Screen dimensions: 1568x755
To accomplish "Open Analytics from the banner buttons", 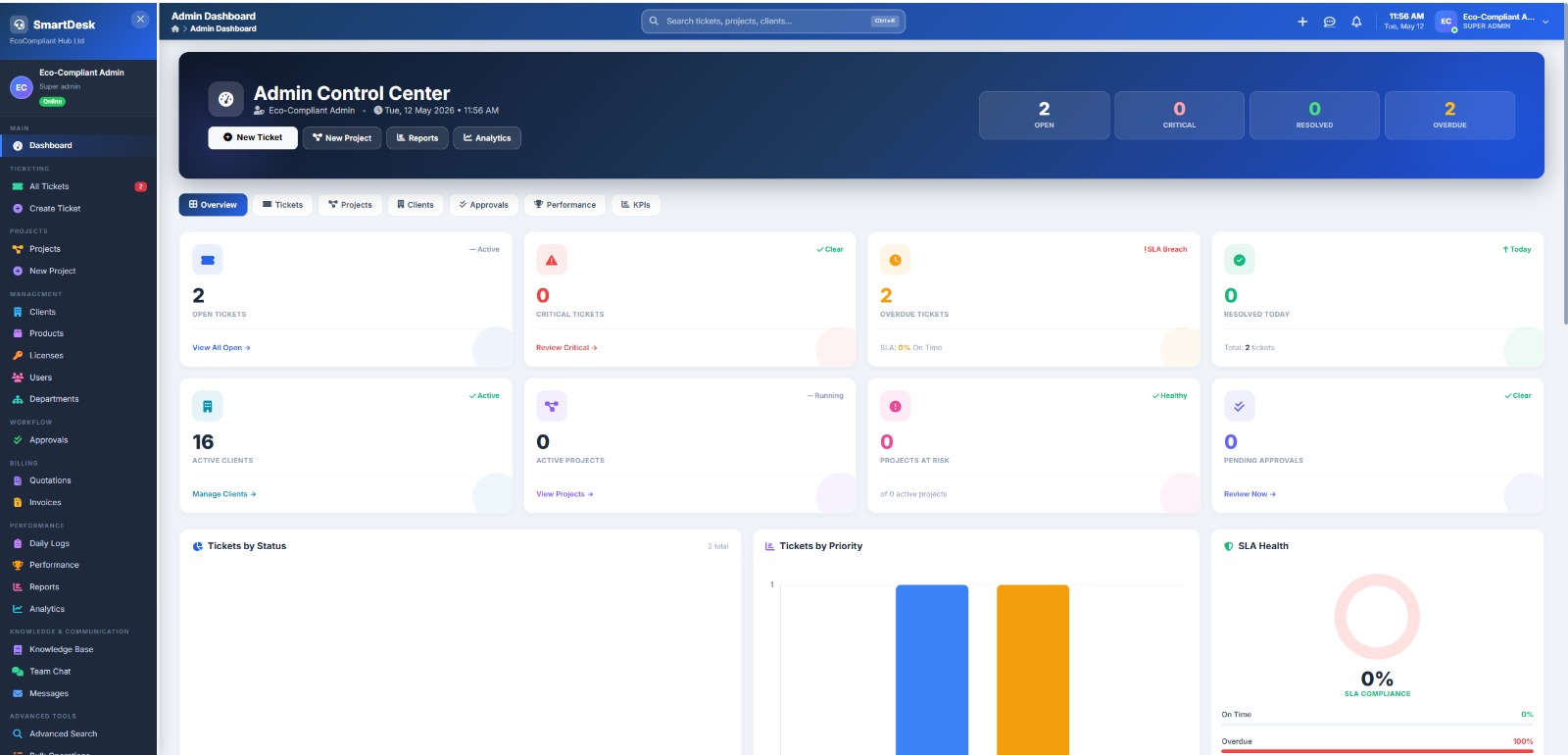I will point(487,138).
